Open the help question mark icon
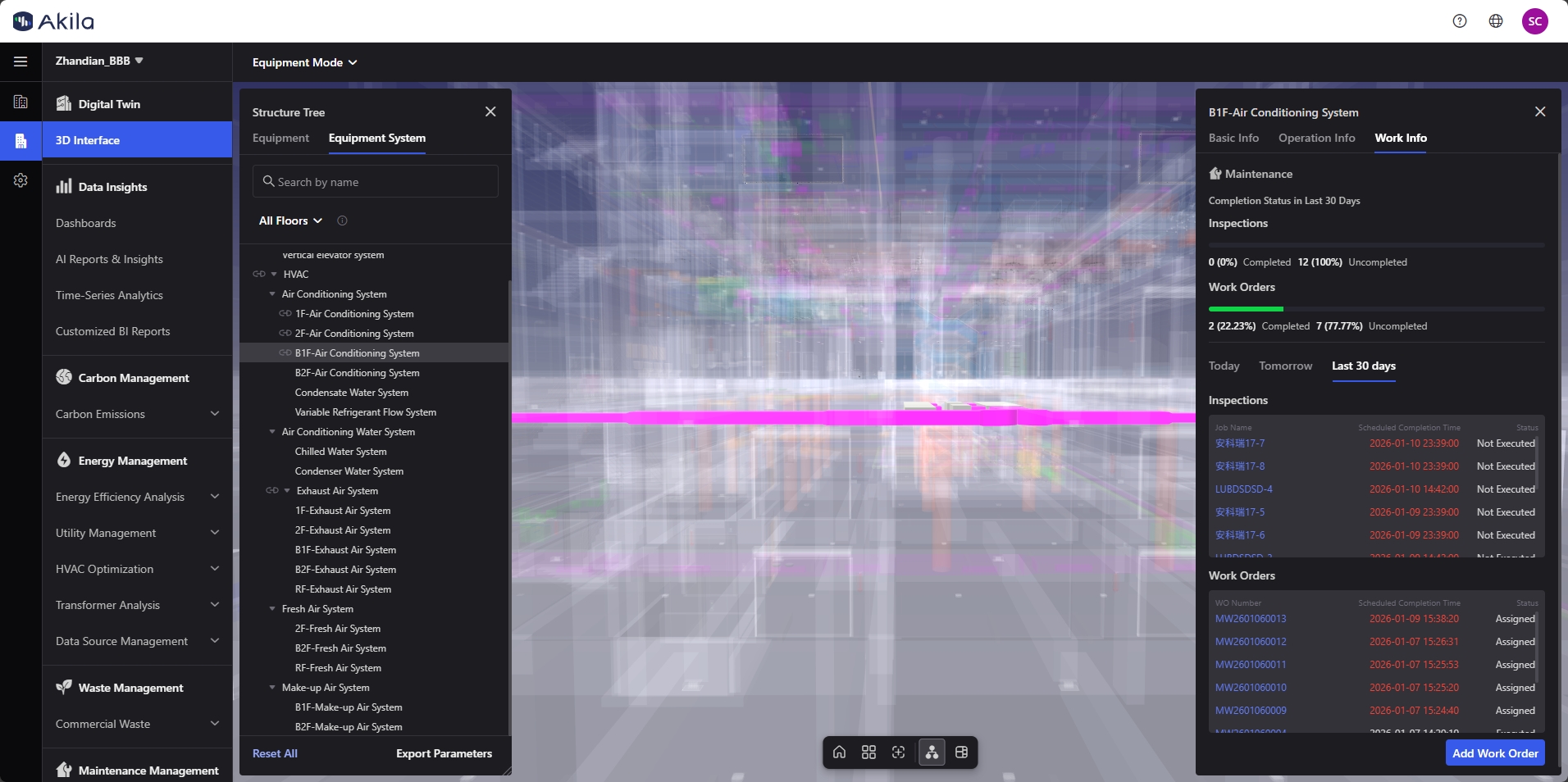Screen dimensions: 1568x782 coord(1459,21)
